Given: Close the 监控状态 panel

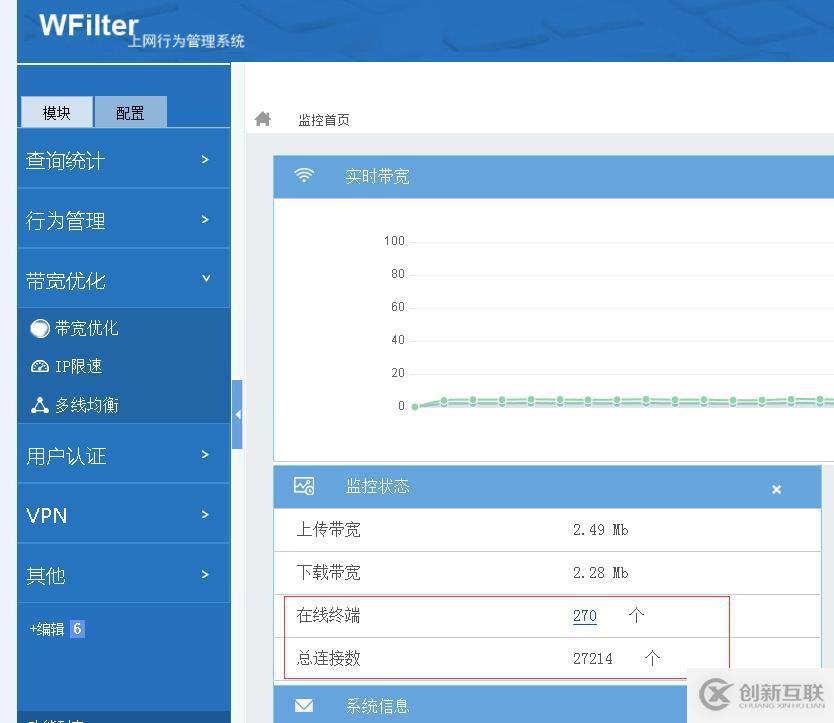Looking at the screenshot, I should point(776,489).
